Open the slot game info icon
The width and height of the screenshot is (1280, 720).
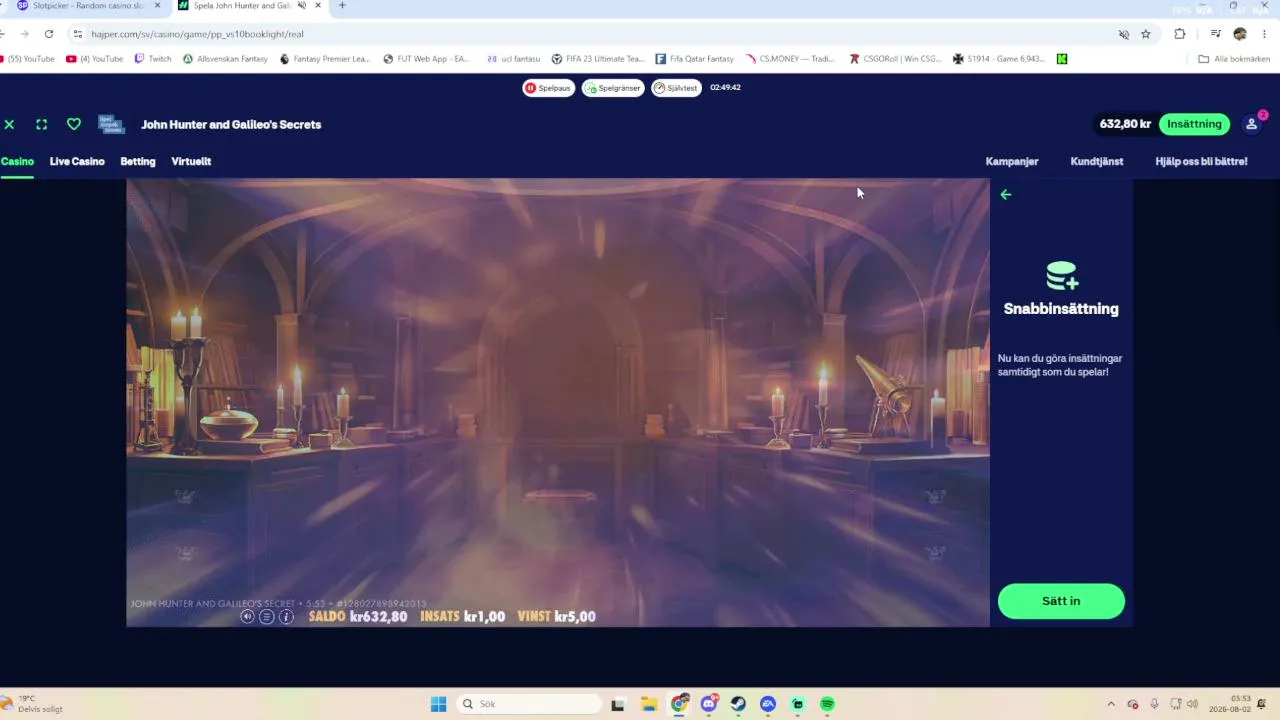[x=286, y=616]
